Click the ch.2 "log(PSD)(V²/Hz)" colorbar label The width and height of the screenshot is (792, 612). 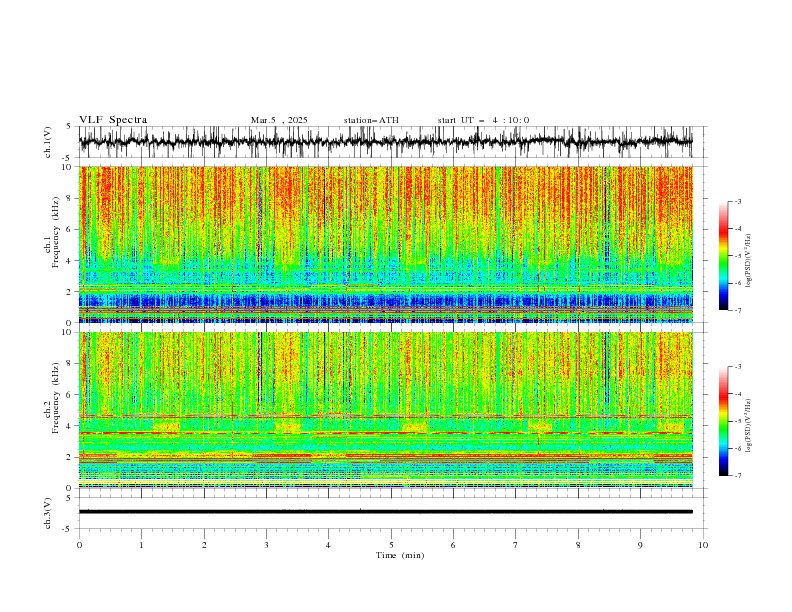(x=749, y=425)
